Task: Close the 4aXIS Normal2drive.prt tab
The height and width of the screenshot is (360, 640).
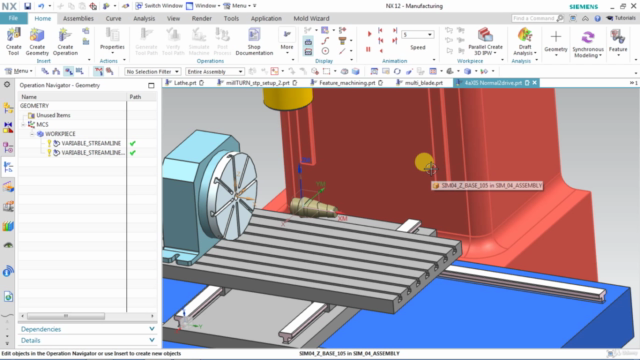Action: click(535, 83)
